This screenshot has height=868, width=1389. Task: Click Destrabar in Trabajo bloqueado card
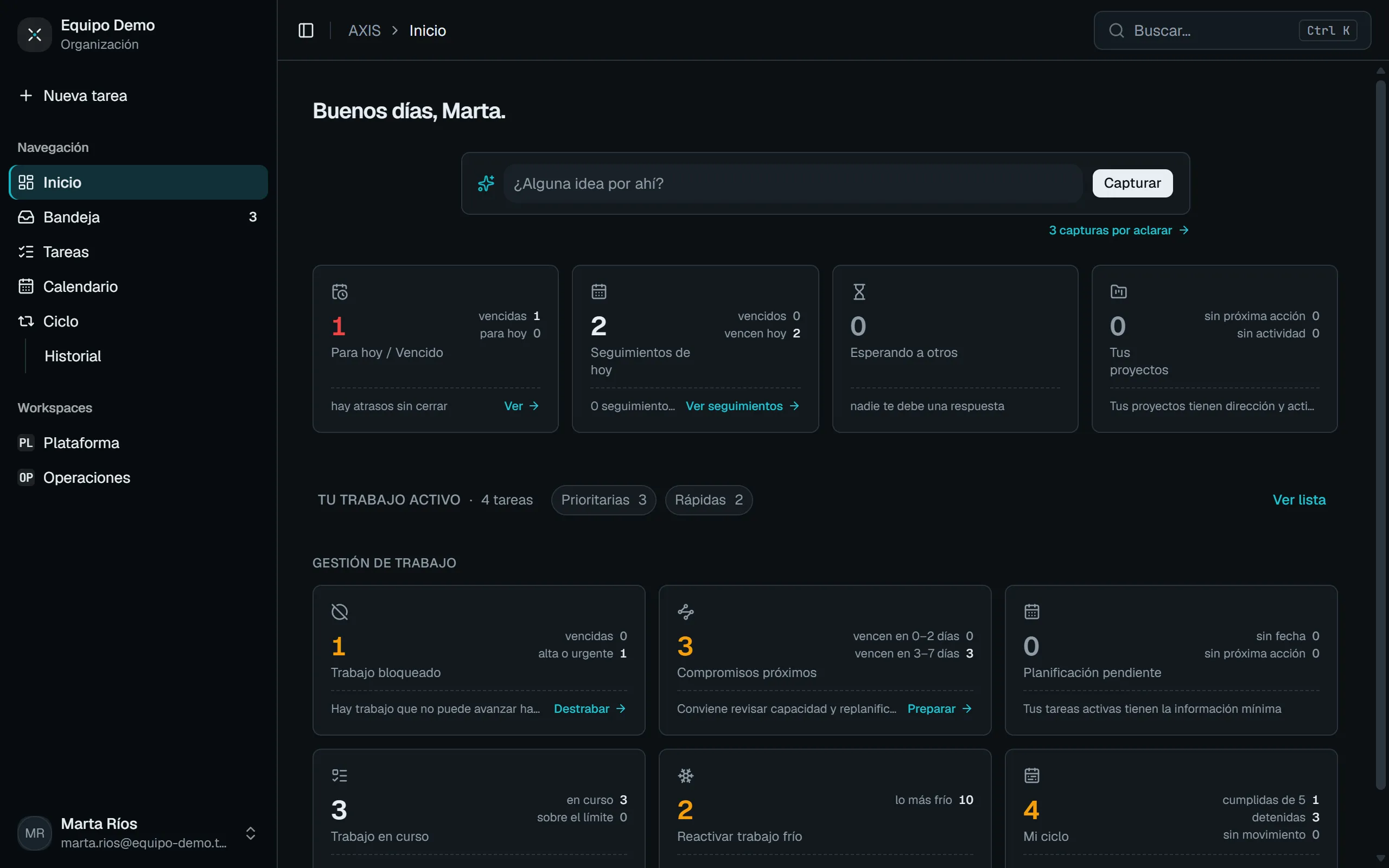(x=589, y=709)
